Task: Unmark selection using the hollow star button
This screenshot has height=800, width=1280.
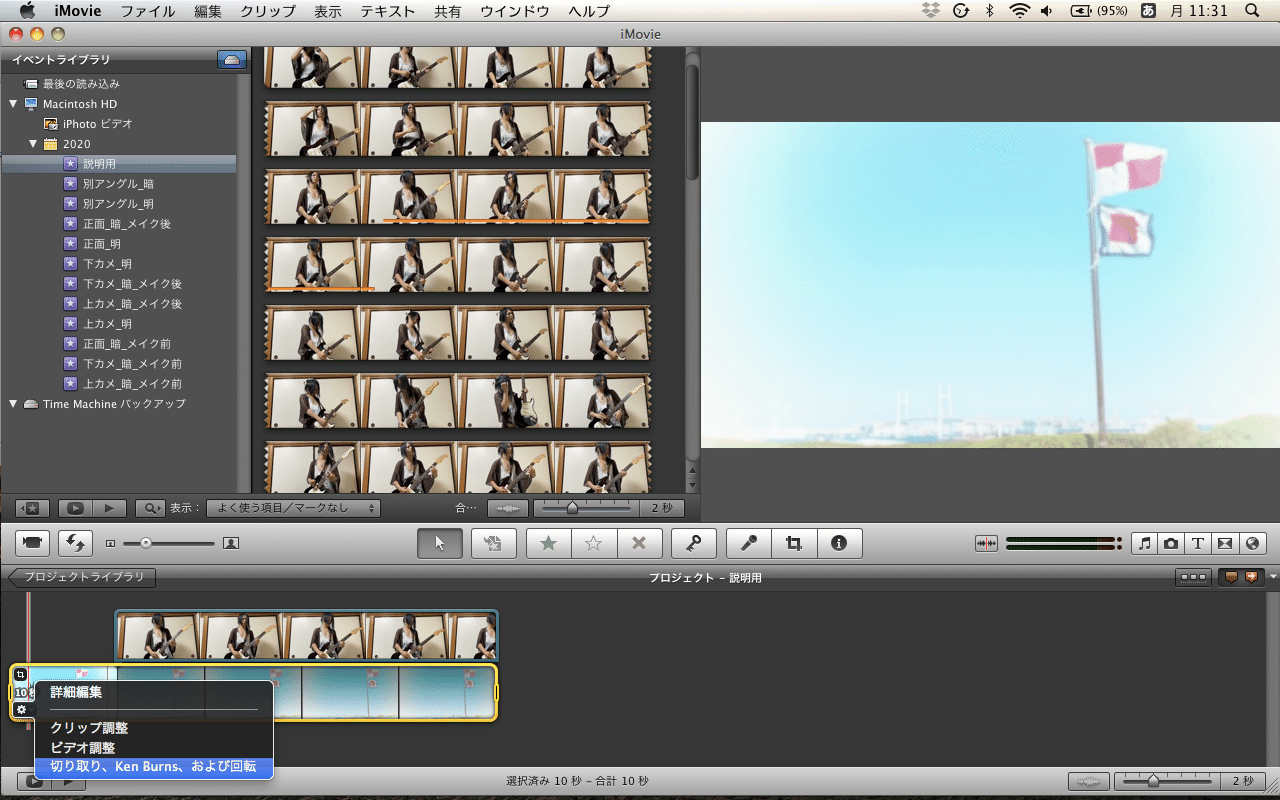Action: 594,543
